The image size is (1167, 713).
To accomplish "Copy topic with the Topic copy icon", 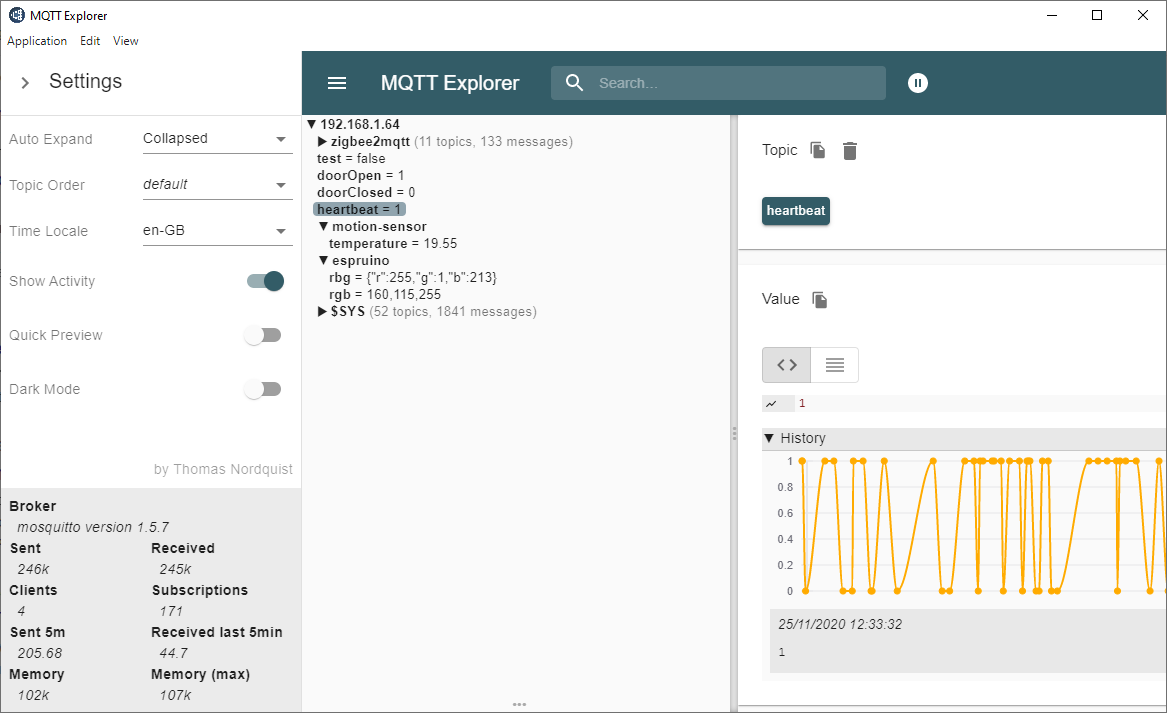I will (818, 150).
